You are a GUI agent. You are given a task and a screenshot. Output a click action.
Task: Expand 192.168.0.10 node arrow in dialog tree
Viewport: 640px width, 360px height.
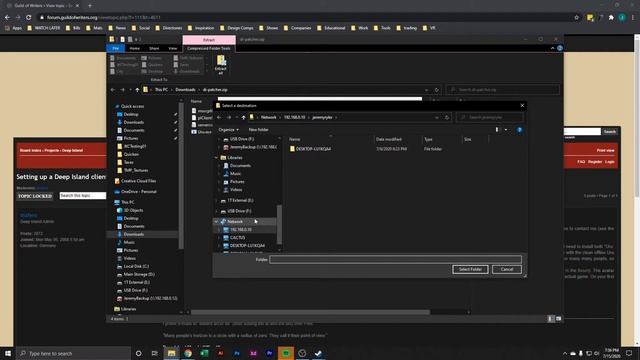click(219, 230)
